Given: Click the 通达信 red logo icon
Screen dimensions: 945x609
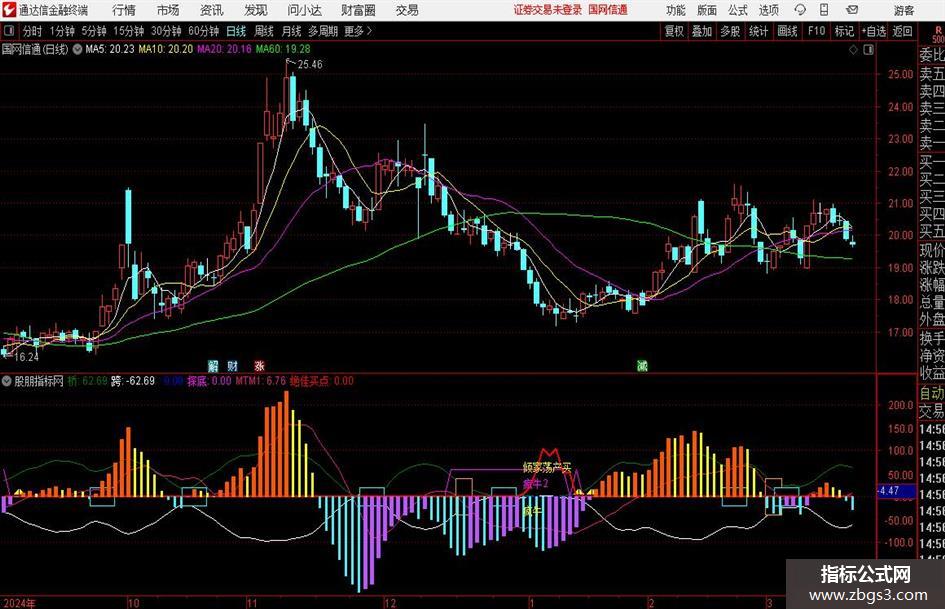Looking at the screenshot, I should 10,10.
